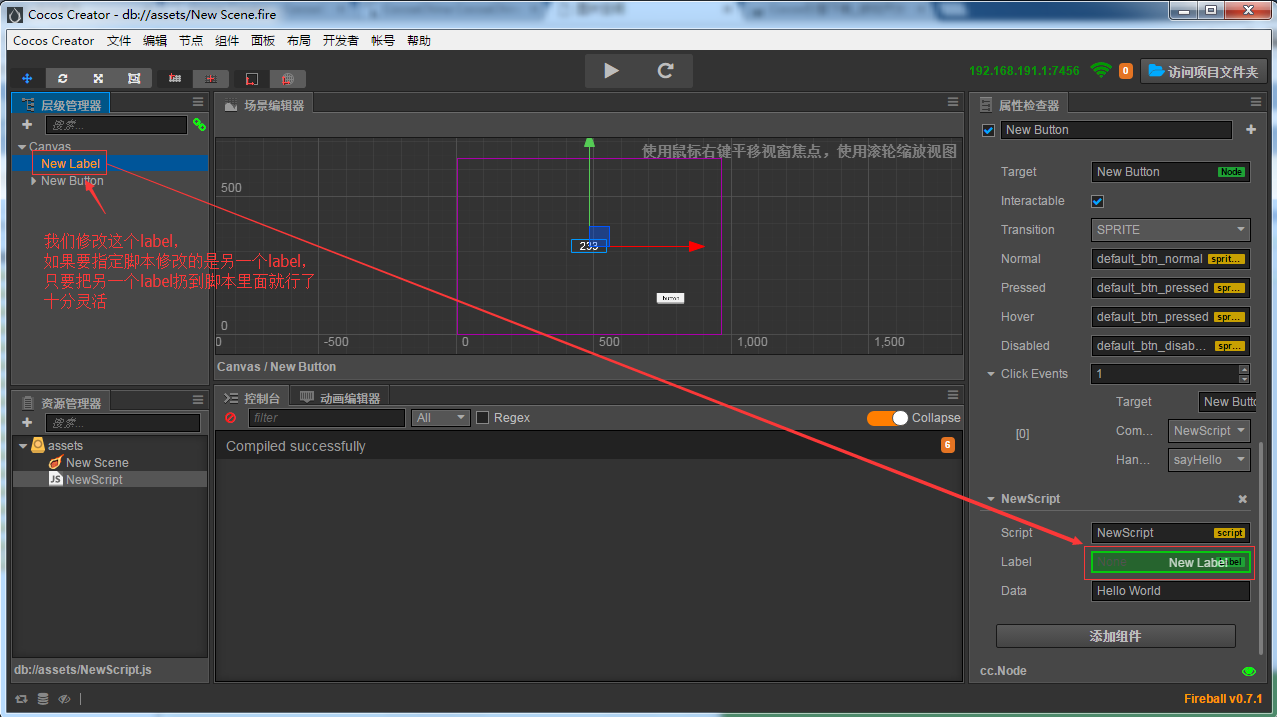Click the green eye icon beside cc.Node
The height and width of the screenshot is (717, 1277).
click(1249, 671)
